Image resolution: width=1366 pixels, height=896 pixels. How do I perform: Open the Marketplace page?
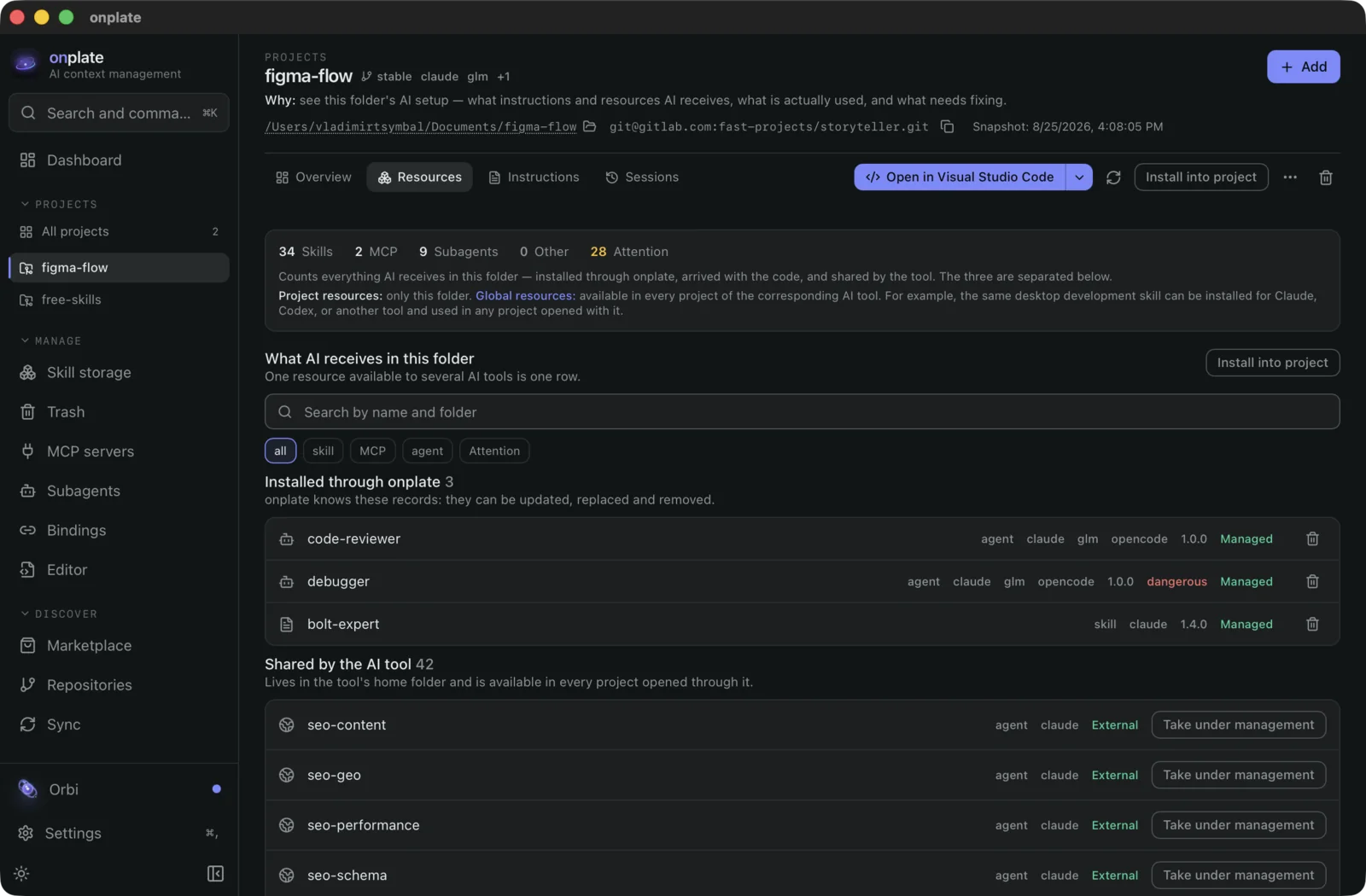click(x=119, y=646)
